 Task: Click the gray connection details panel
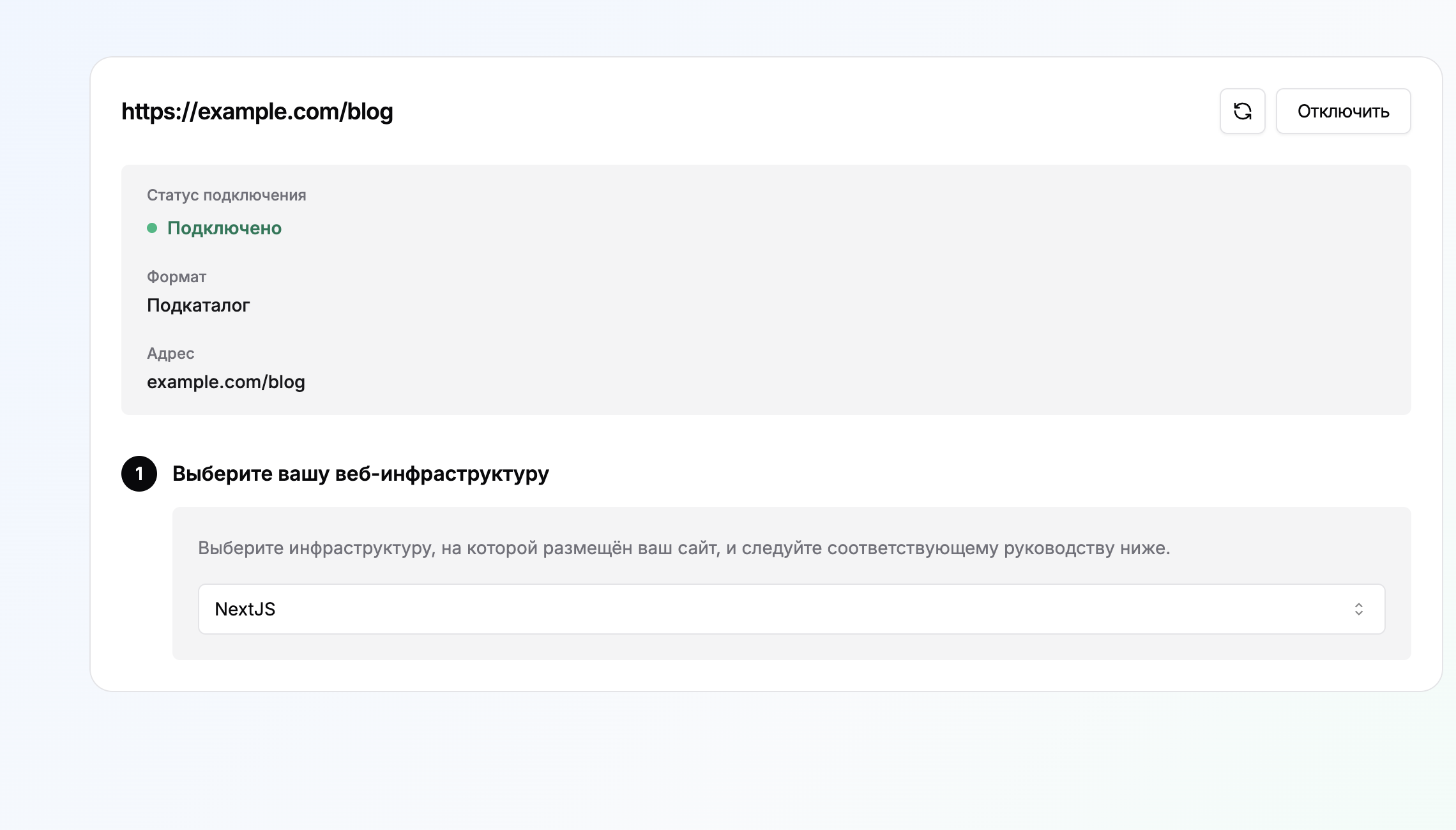pos(766,290)
